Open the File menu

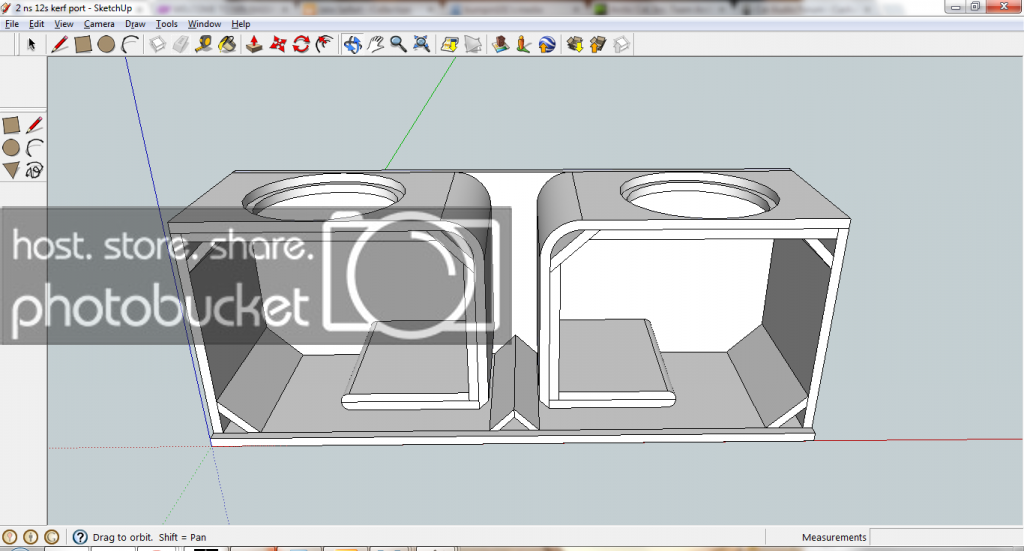[x=12, y=24]
